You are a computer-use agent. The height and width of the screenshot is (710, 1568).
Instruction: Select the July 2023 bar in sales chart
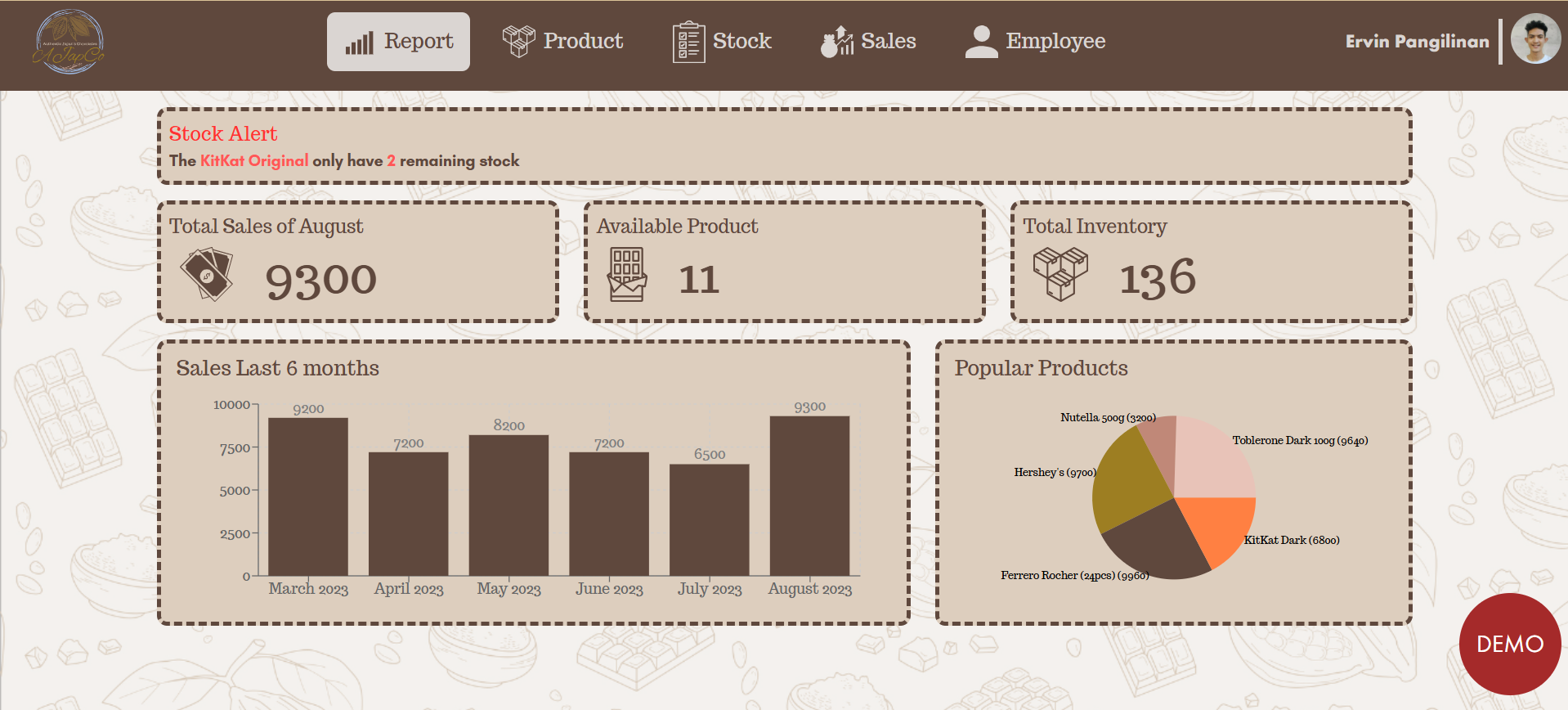click(x=710, y=520)
